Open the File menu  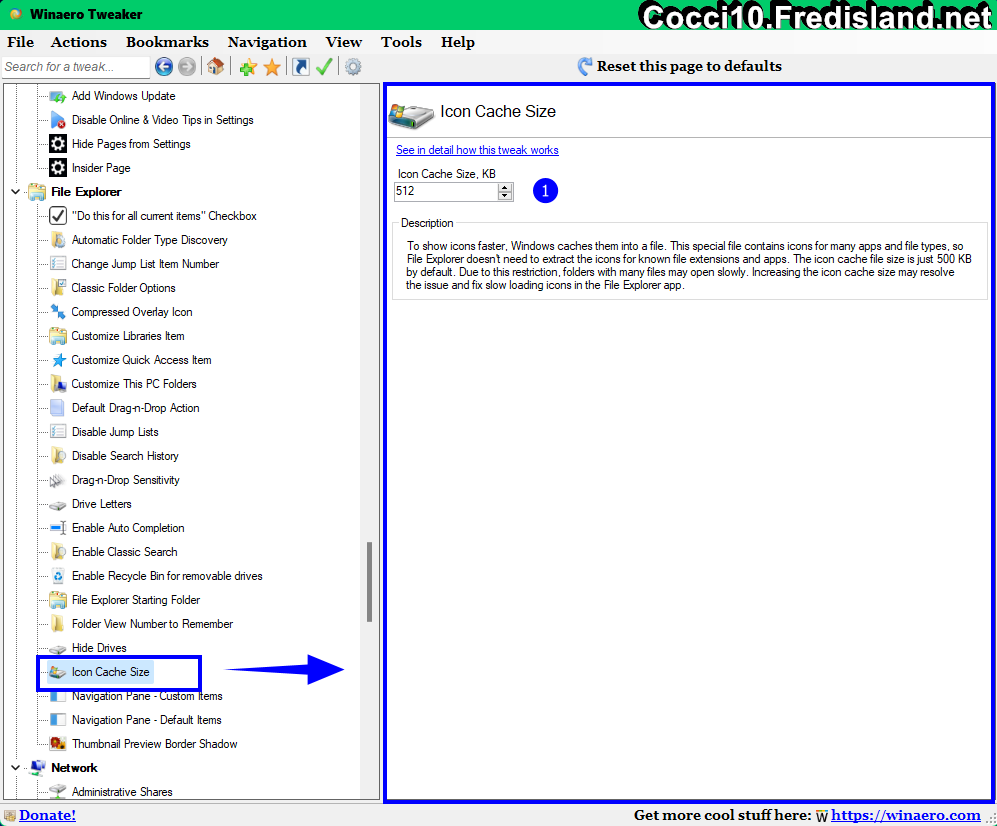tap(20, 42)
